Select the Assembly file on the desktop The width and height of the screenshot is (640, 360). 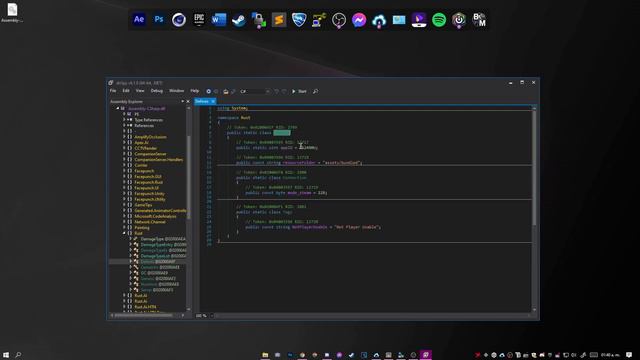tap(12, 12)
